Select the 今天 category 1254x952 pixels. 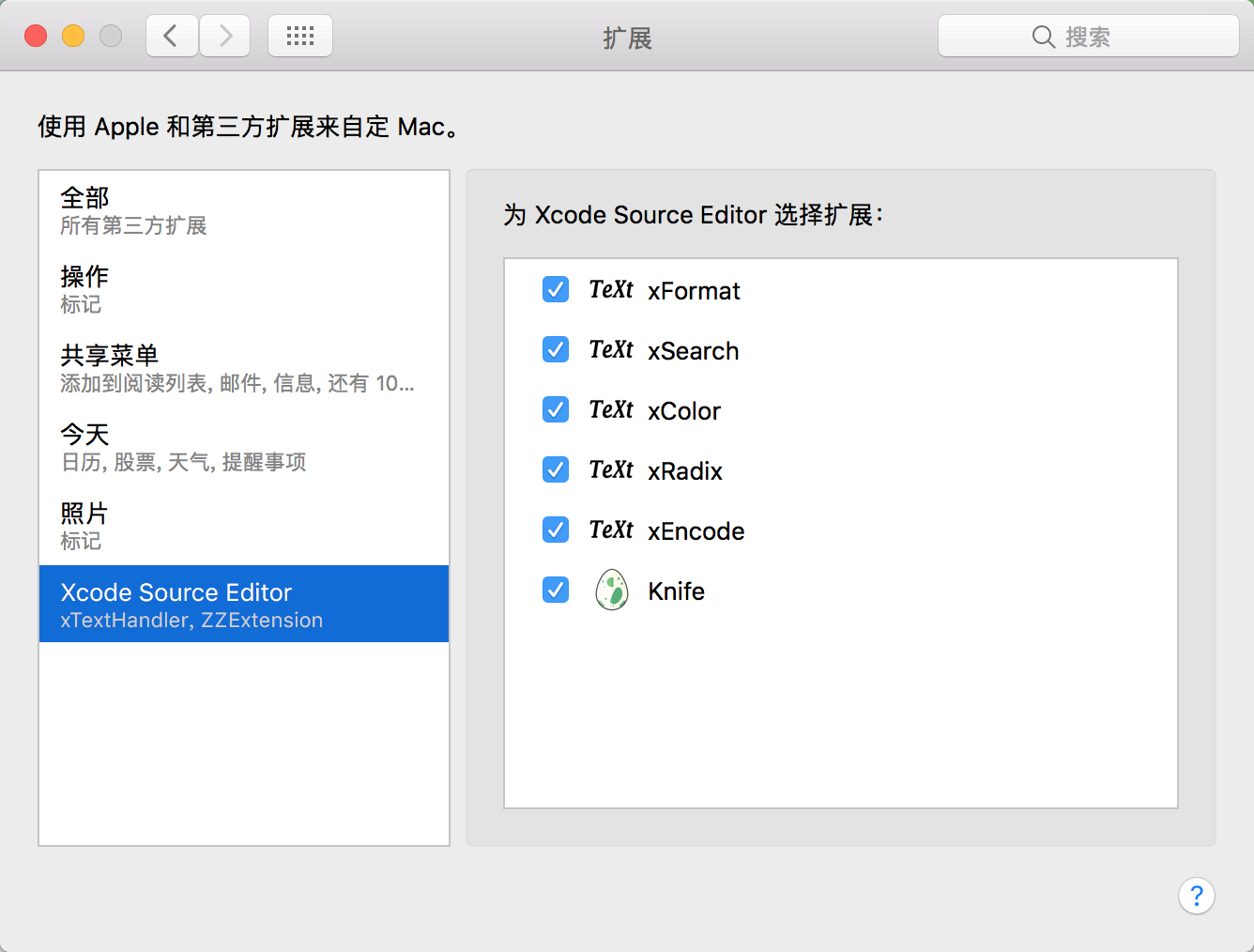point(244,447)
